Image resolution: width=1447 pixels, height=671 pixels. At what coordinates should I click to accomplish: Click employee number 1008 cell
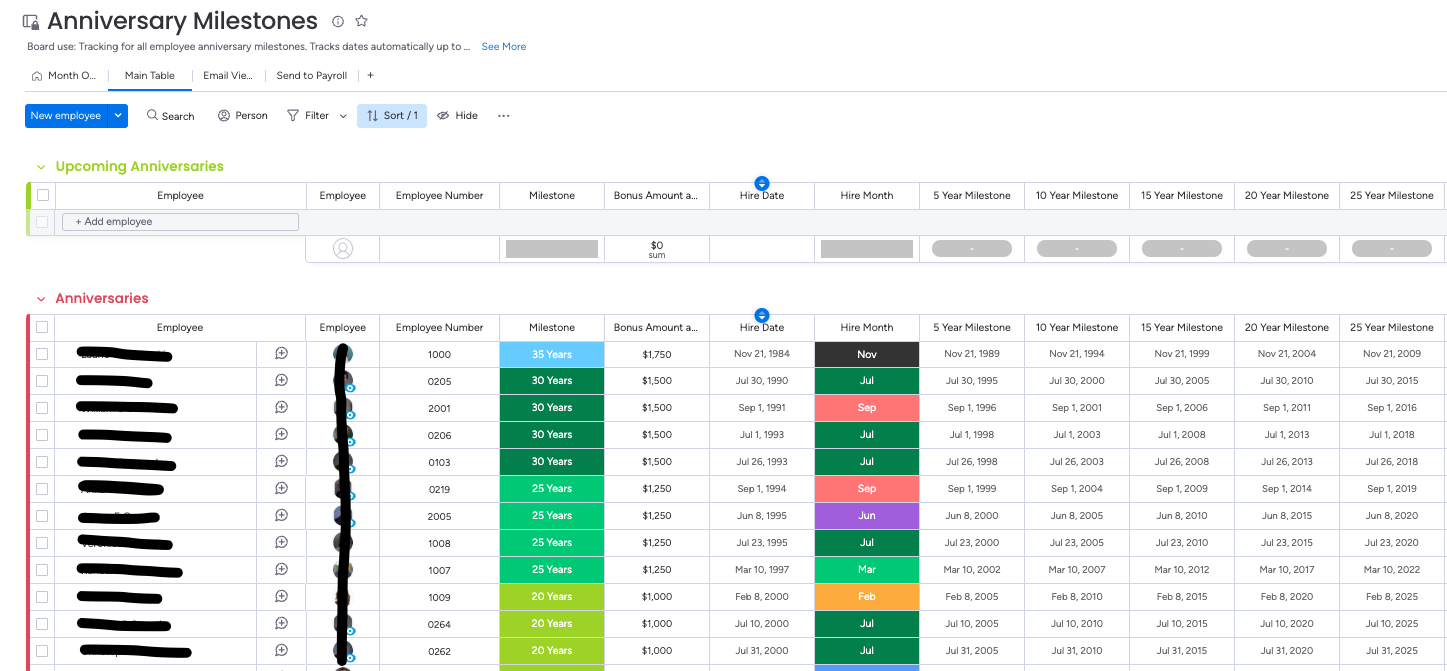point(440,543)
